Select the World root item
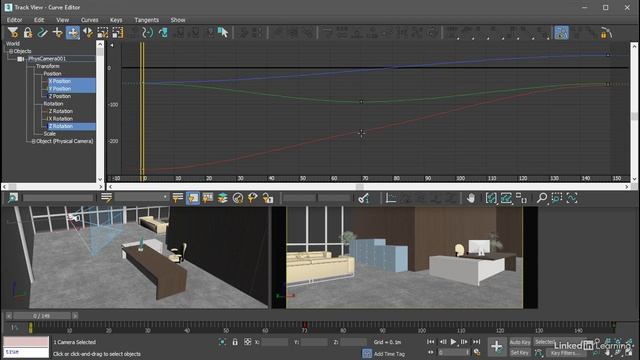The image size is (640, 360). 13,44
